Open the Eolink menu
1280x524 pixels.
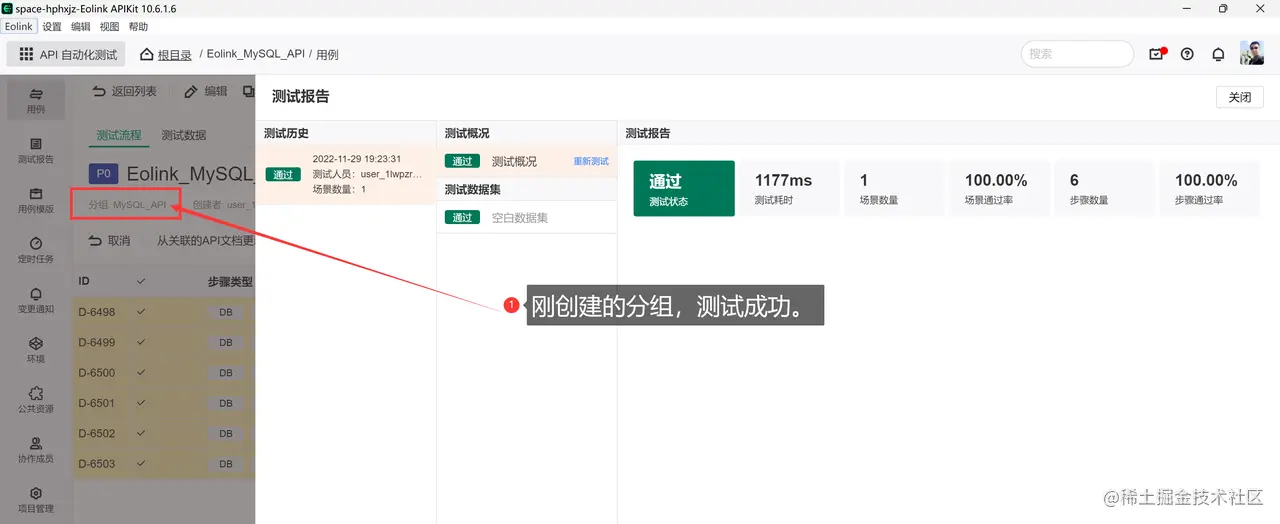pos(19,27)
